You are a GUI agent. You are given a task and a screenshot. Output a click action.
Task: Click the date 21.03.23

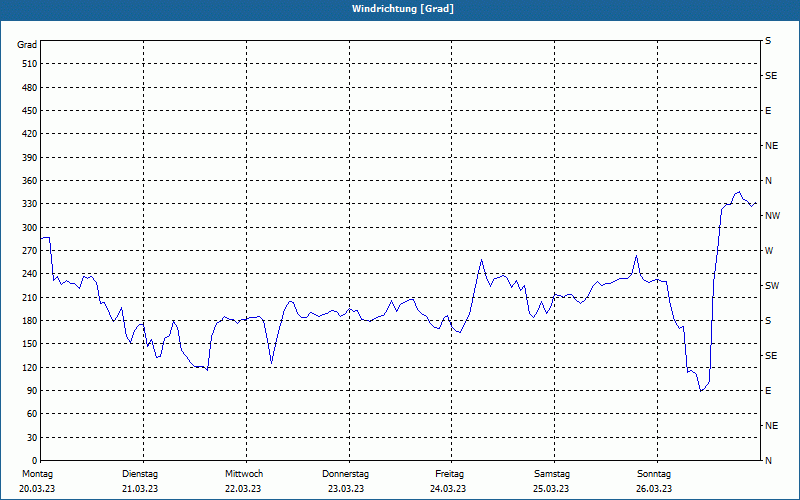[140, 489]
